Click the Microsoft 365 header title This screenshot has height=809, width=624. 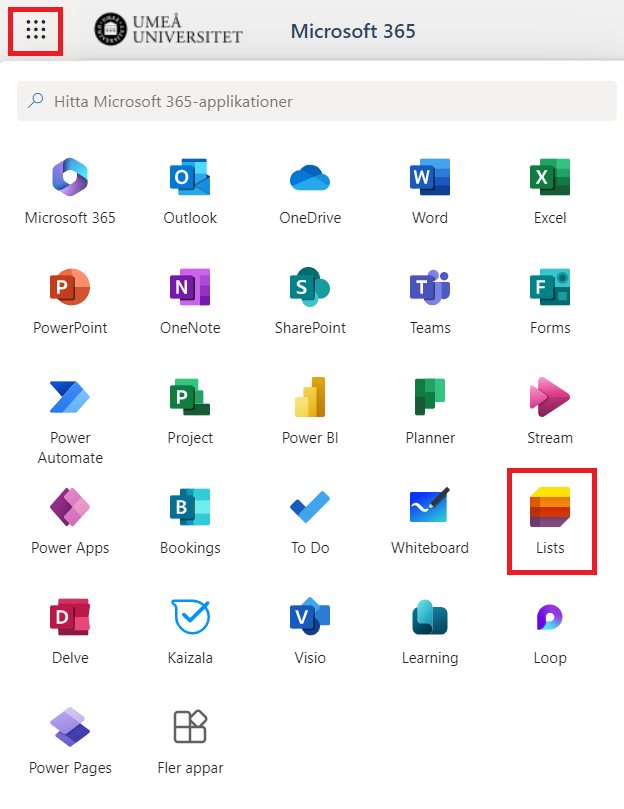(x=353, y=31)
